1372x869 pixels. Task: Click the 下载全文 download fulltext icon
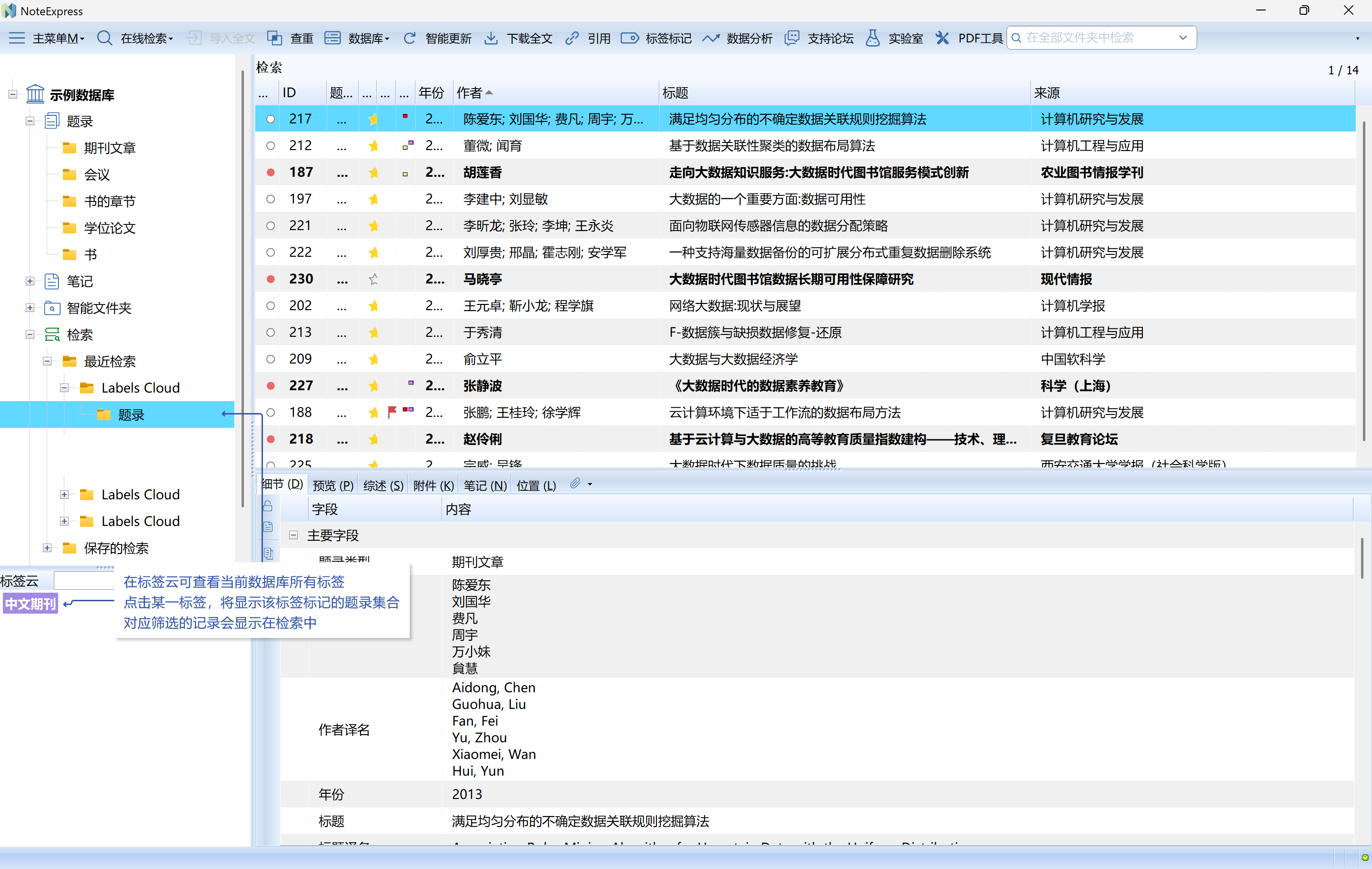[x=516, y=38]
